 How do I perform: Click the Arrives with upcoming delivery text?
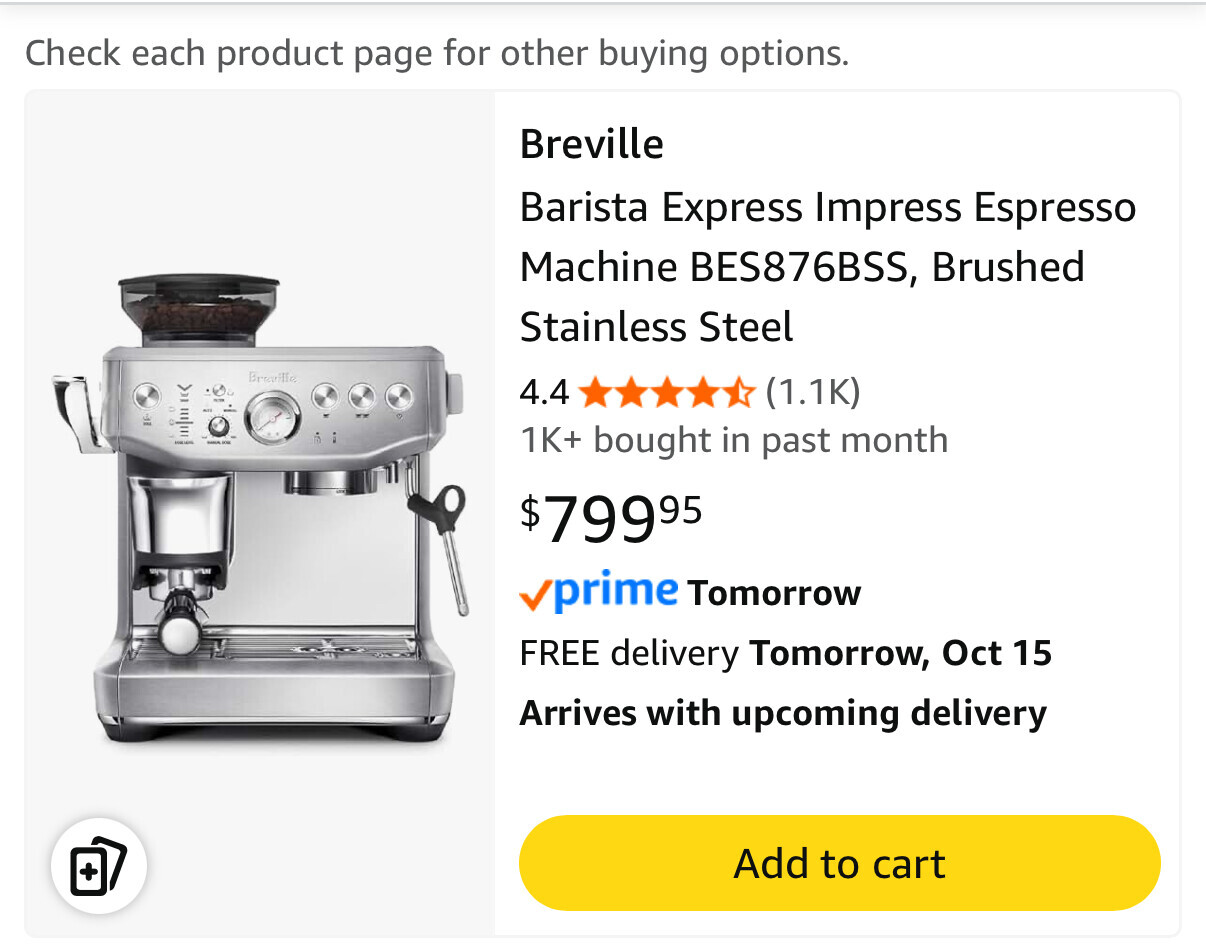pos(782,713)
